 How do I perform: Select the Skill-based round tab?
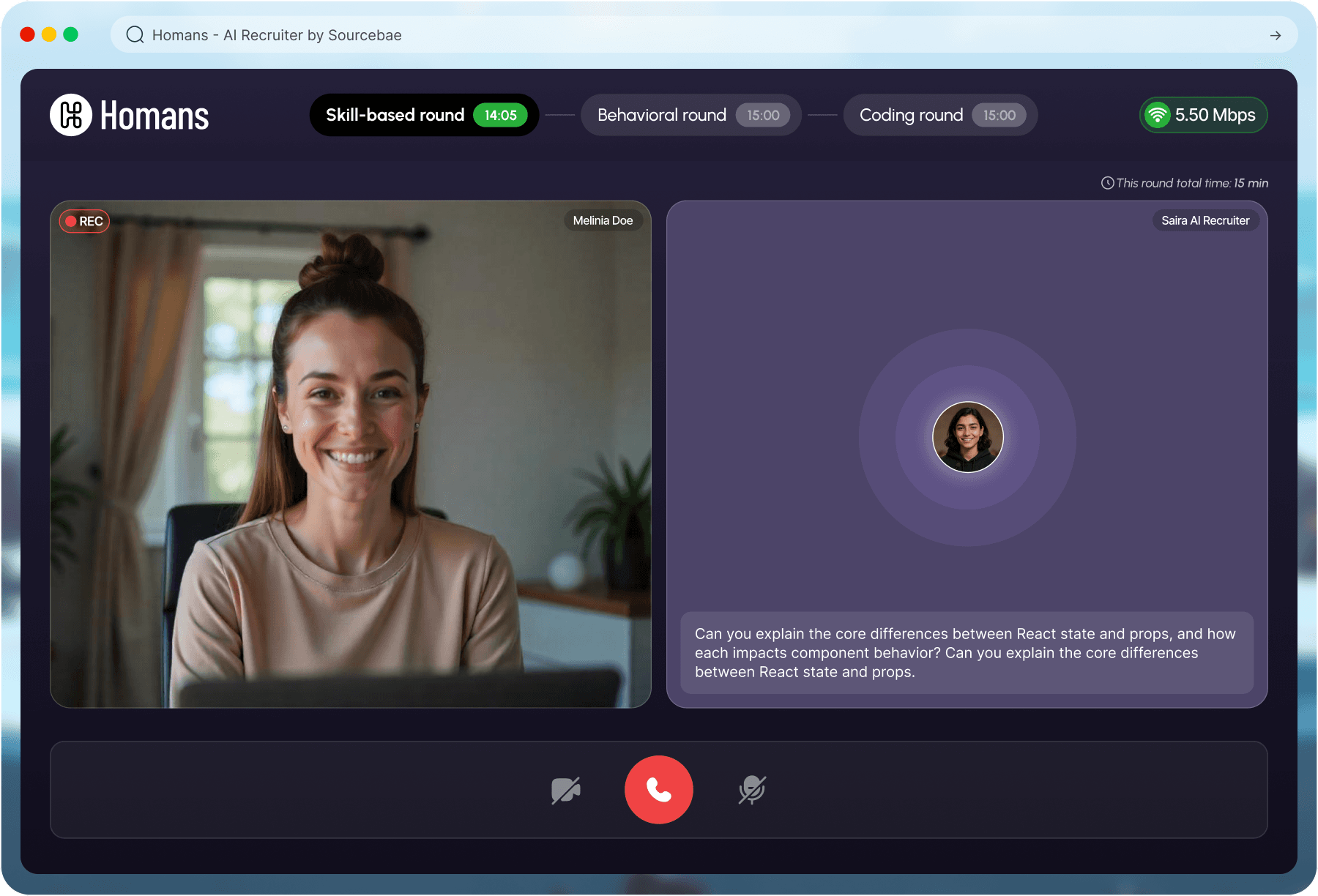coord(395,115)
